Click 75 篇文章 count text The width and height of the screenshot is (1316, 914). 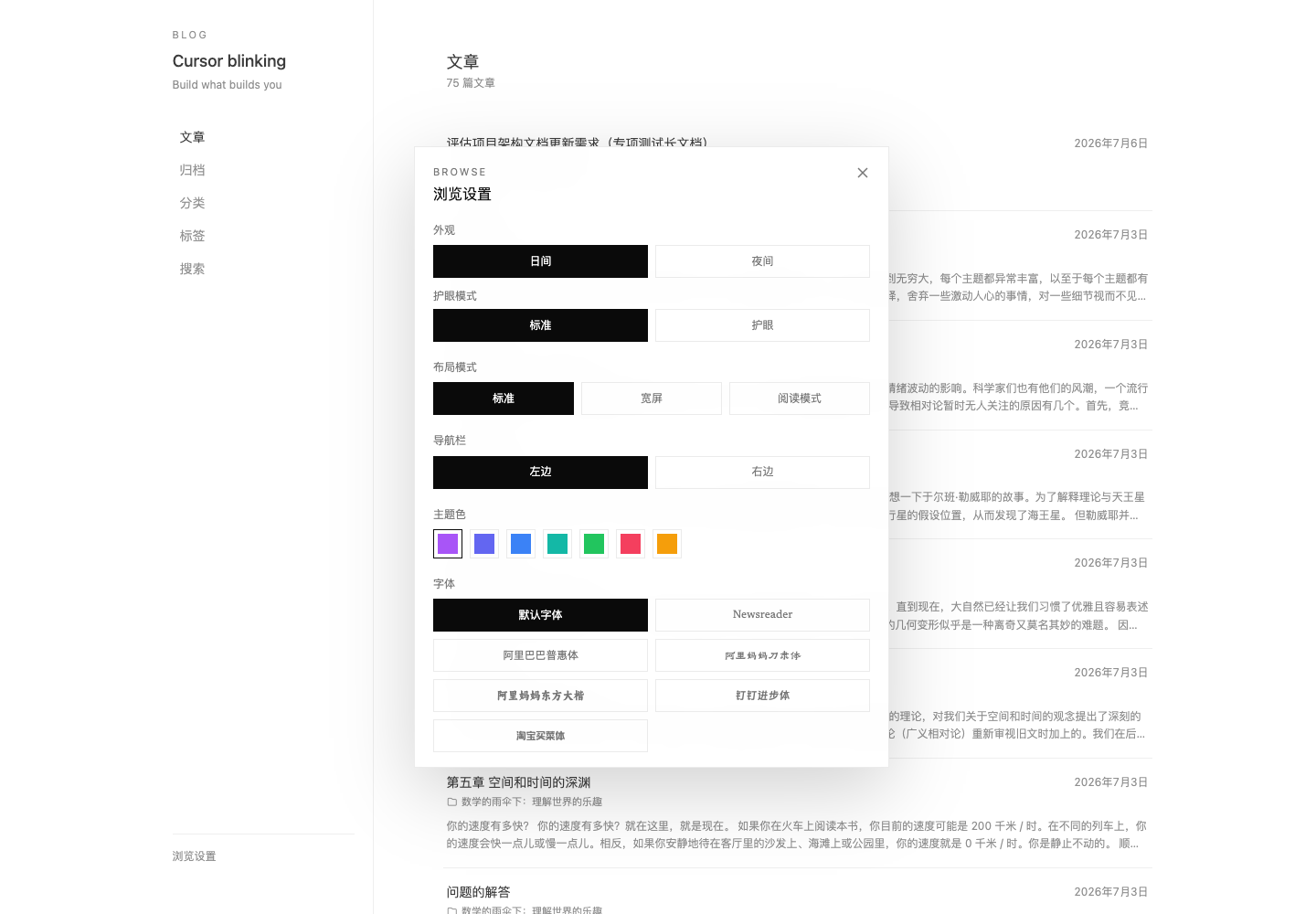point(471,82)
